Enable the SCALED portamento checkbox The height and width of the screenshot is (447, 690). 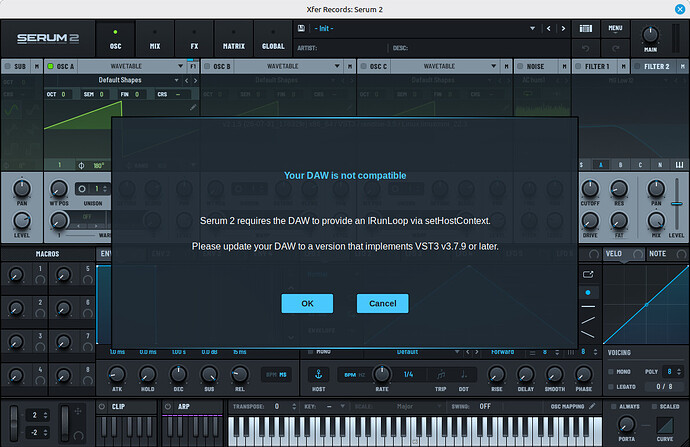click(654, 407)
